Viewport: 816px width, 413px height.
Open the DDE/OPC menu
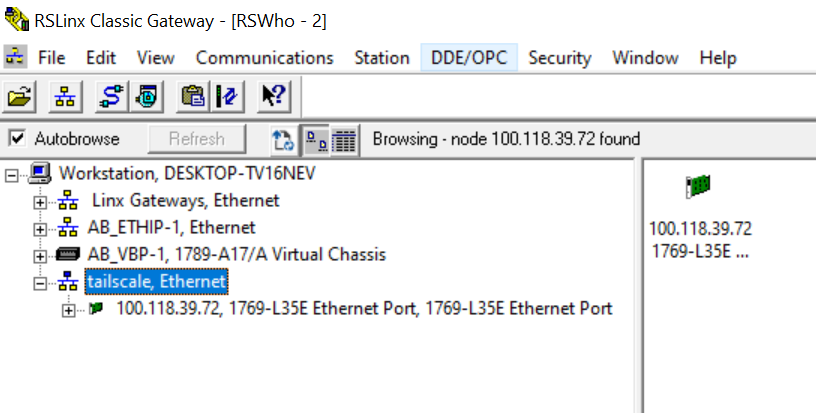pos(469,58)
